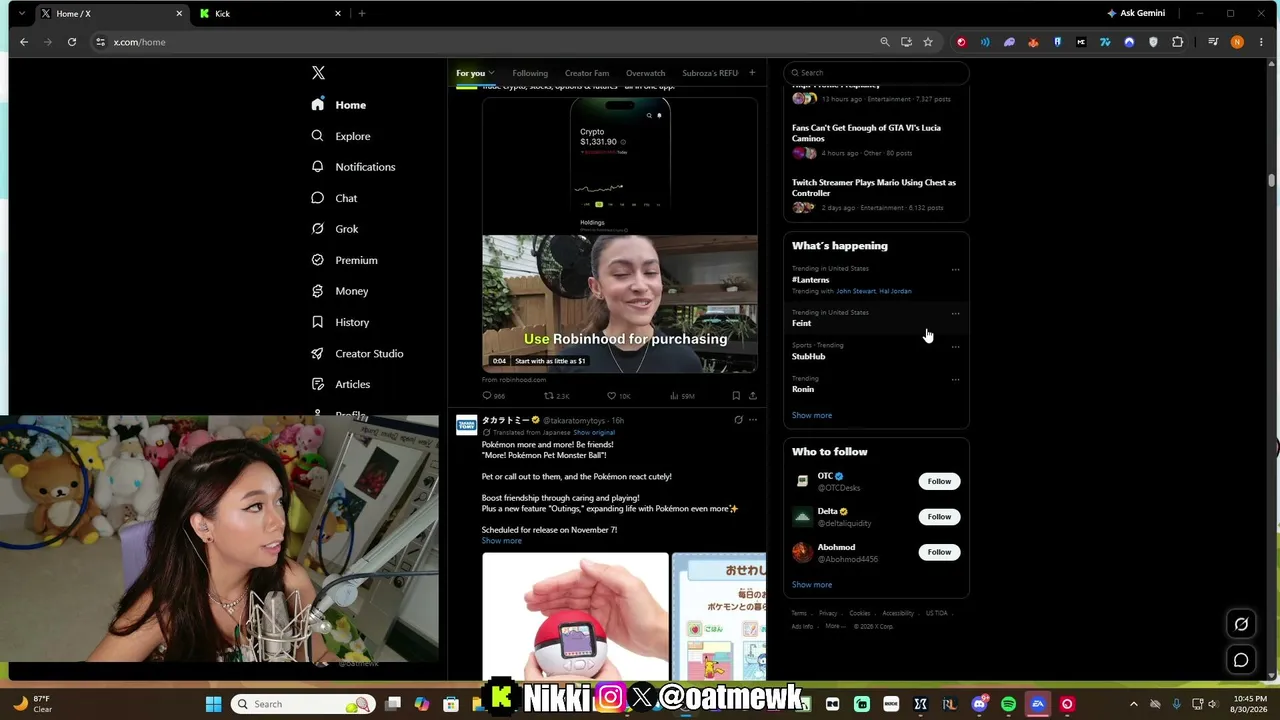Open Spotify from the taskbar
Screen dimensions: 1280x720
coord(1008,704)
